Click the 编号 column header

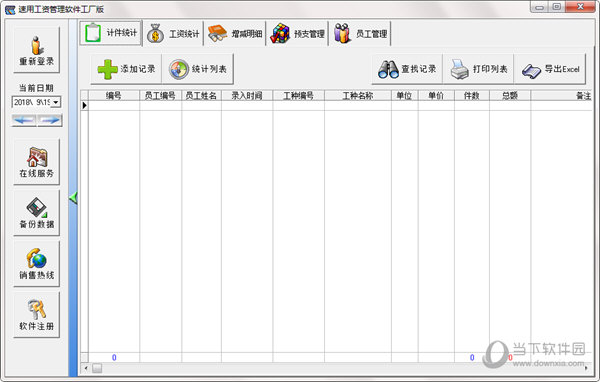(x=114, y=96)
